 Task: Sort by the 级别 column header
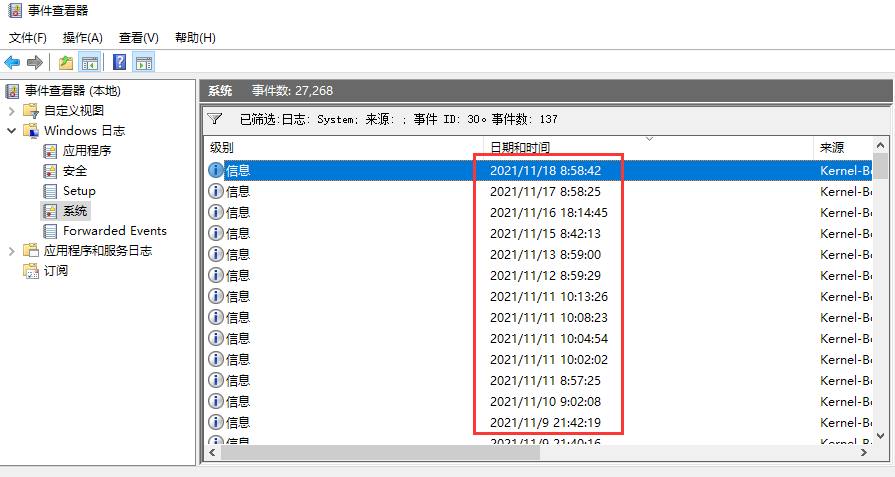pos(222,148)
